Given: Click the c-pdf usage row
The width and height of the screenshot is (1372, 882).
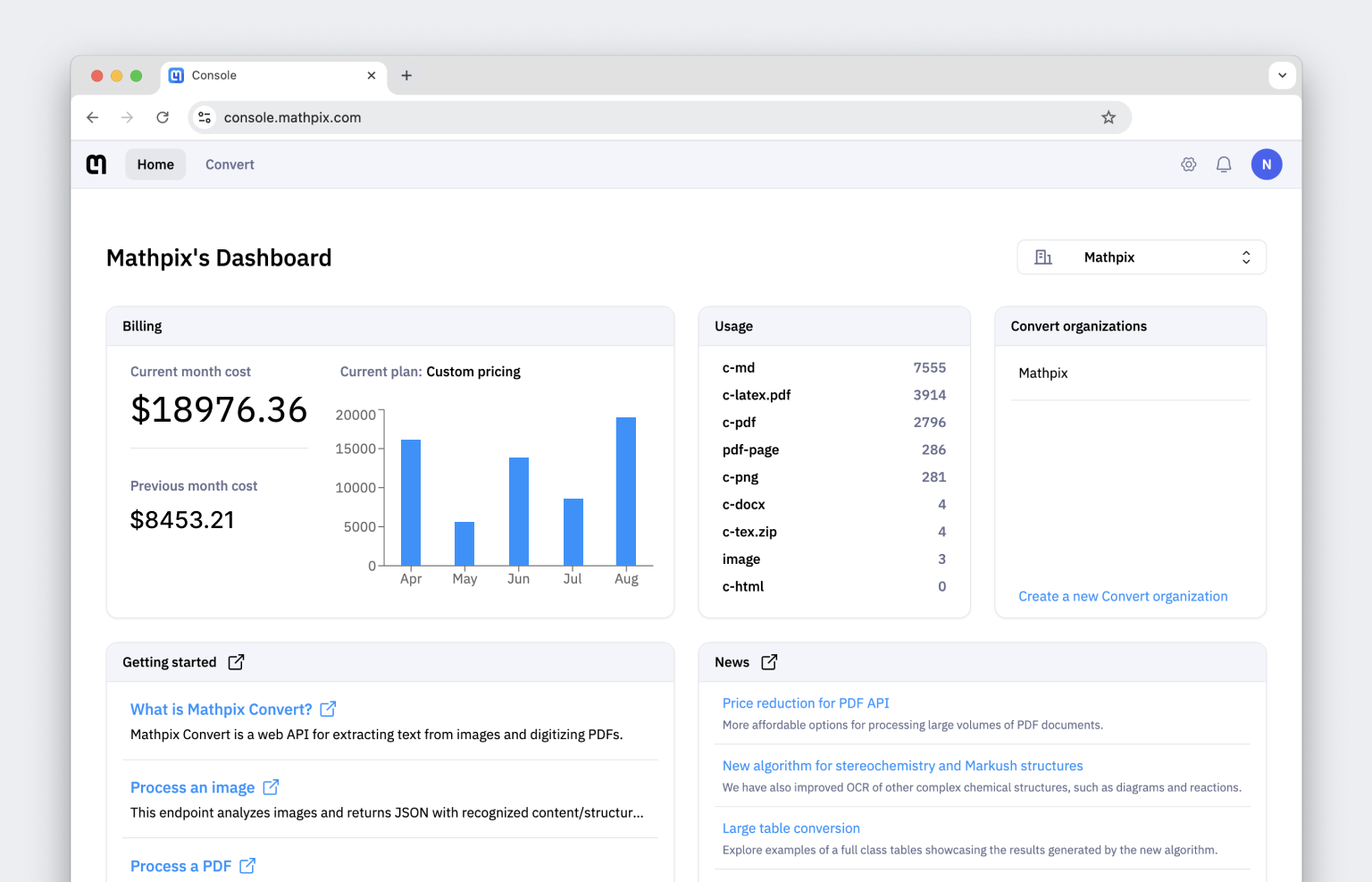Looking at the screenshot, I should (x=834, y=422).
